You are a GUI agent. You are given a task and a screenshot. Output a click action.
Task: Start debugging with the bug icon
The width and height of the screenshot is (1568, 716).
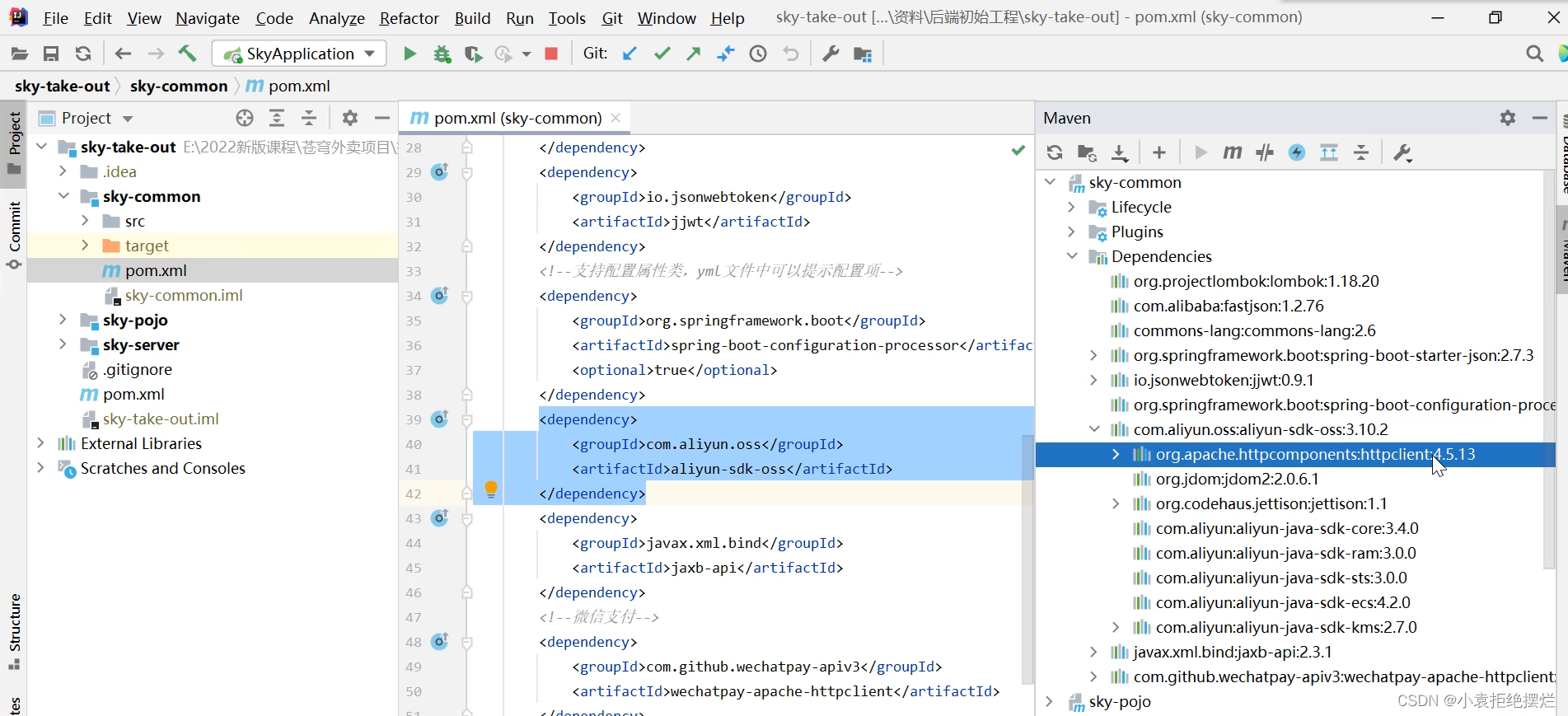point(442,54)
